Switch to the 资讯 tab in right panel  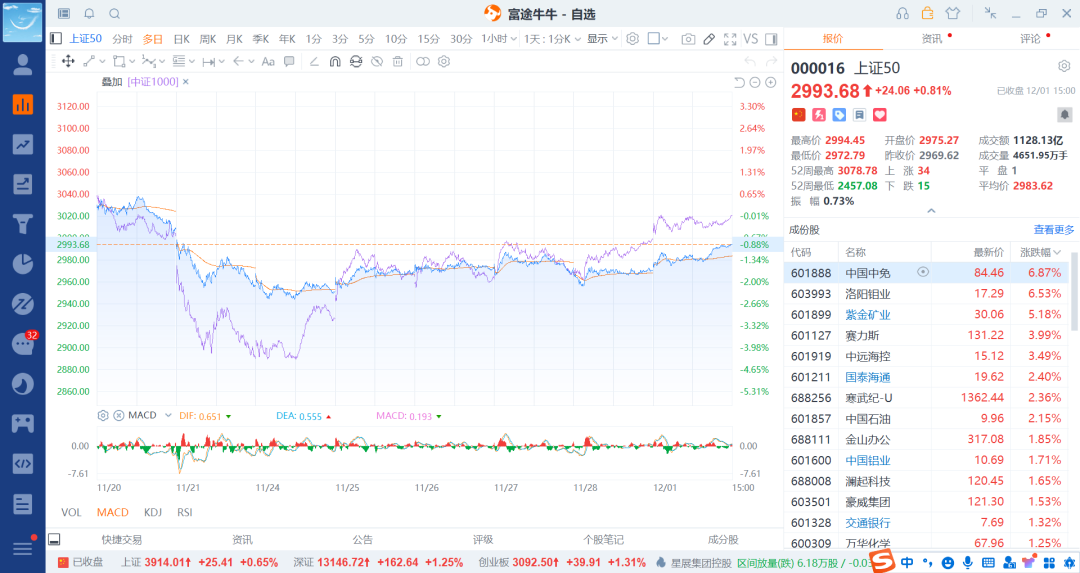(x=932, y=39)
